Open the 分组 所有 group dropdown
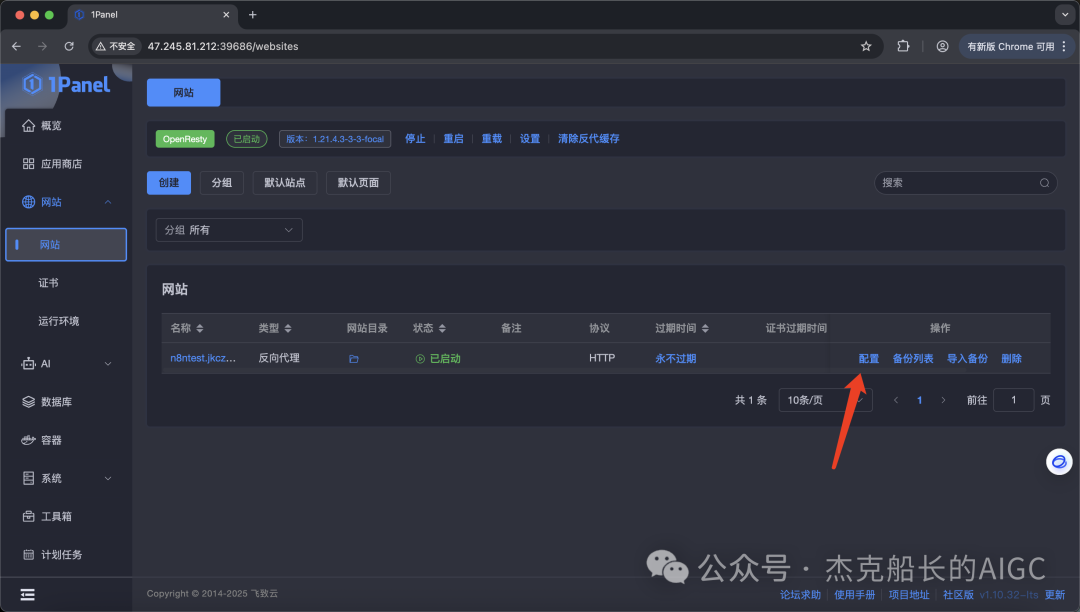The image size is (1080, 612). click(x=229, y=230)
